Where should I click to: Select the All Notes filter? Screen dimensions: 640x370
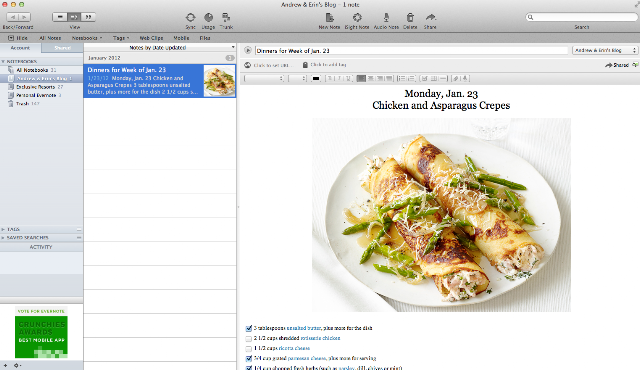(50, 38)
